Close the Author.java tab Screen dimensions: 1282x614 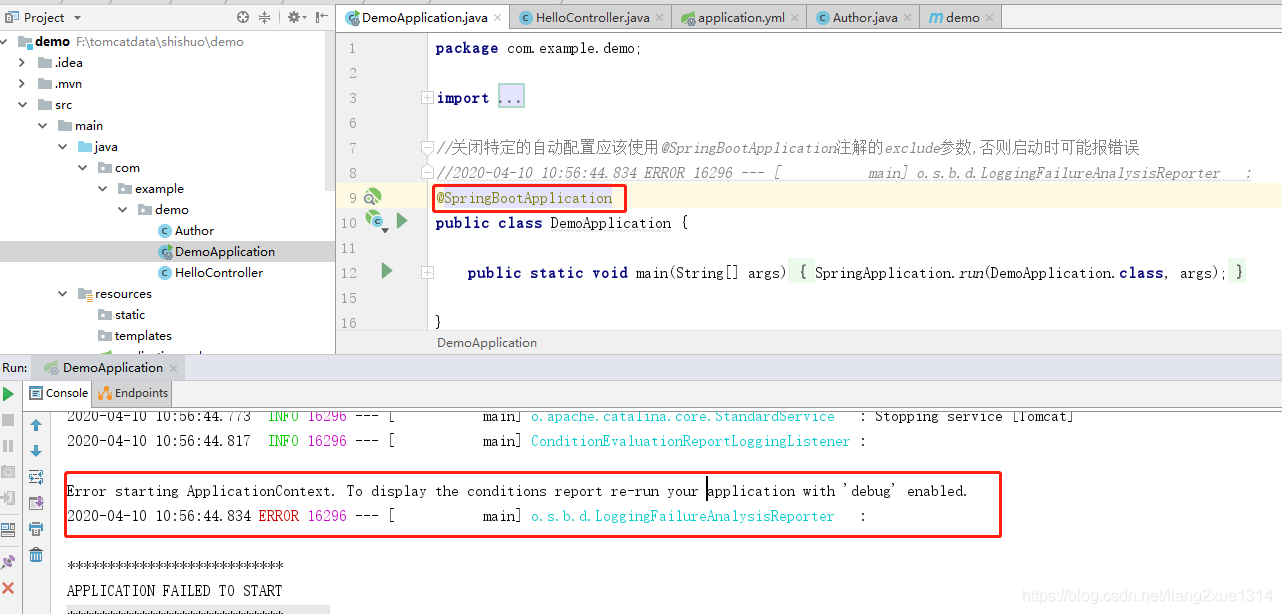point(908,18)
